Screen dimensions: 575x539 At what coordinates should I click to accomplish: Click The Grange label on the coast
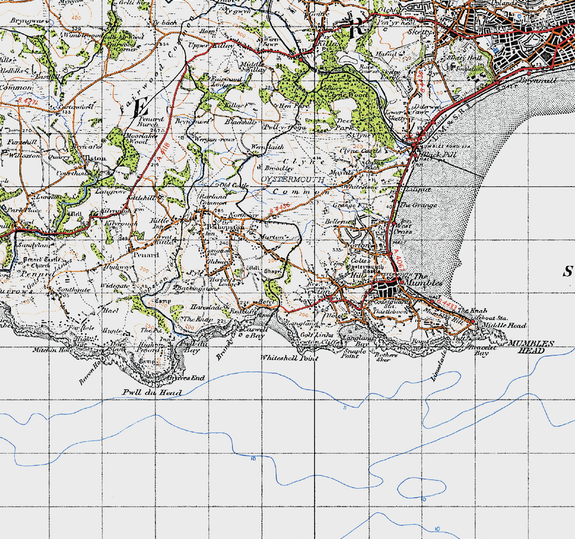[x=418, y=205]
